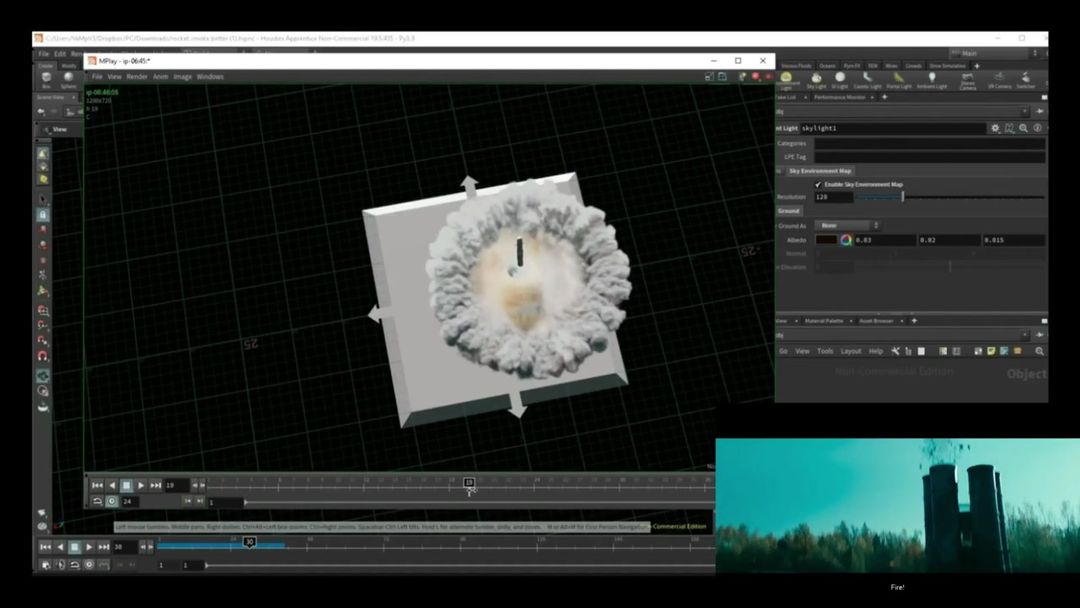Screen dimensions: 1080x608
Task: Add Caustic Light from shelf
Action: (867, 80)
